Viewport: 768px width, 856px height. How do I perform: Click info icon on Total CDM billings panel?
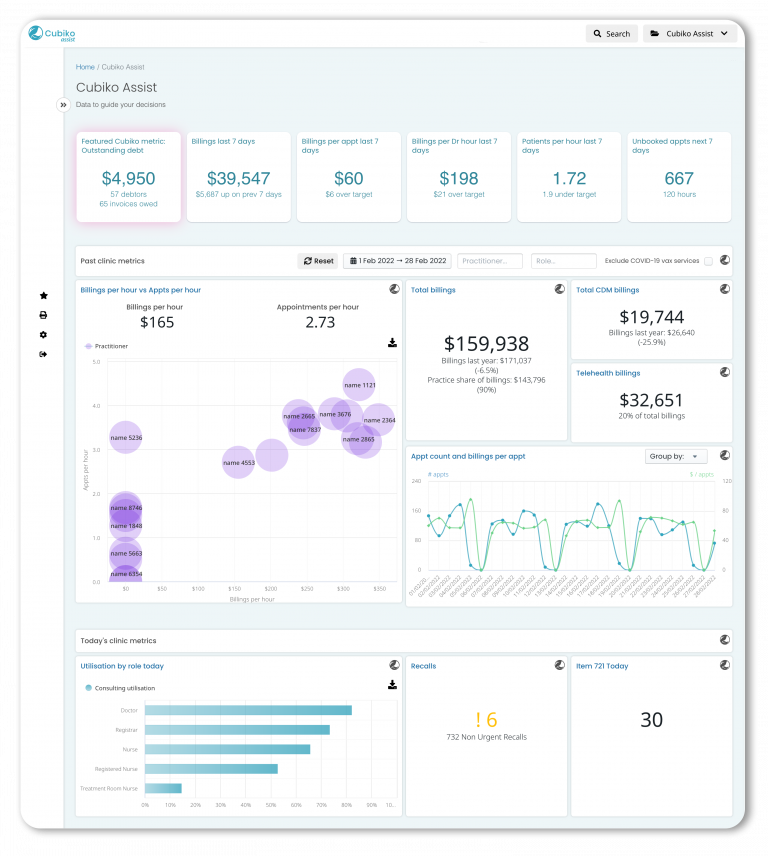point(725,289)
